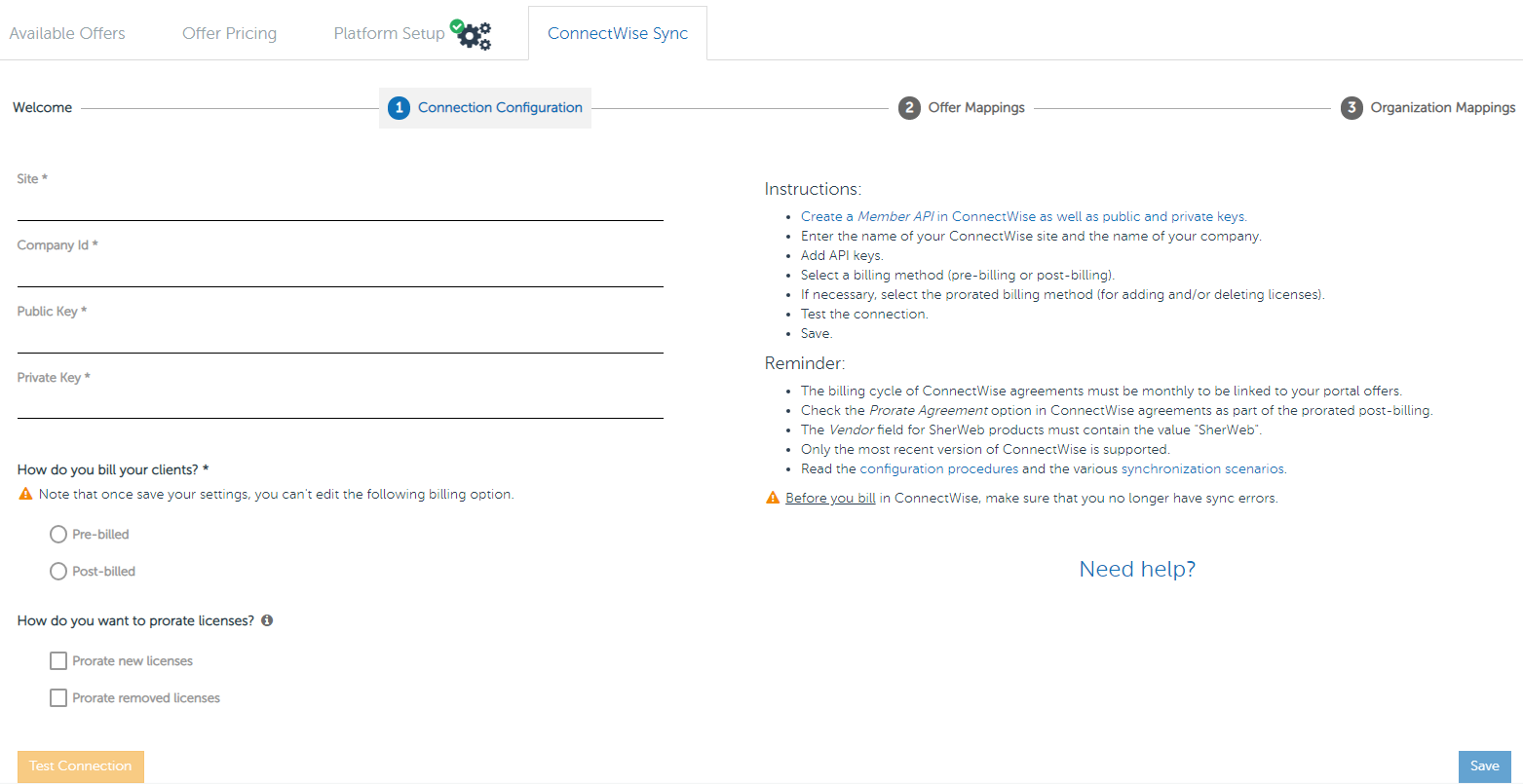The image size is (1523, 784).
Task: Click the gears icon beside Platform Setup
Action: click(472, 35)
